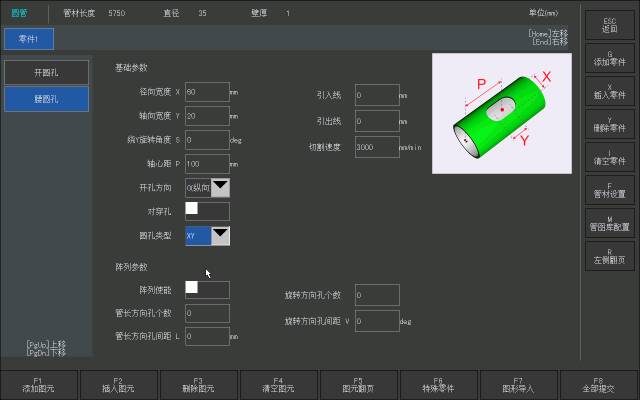Image resolution: width=640 pixels, height=400 pixels.
Task: Click the green pipe preview image
Action: (502, 113)
